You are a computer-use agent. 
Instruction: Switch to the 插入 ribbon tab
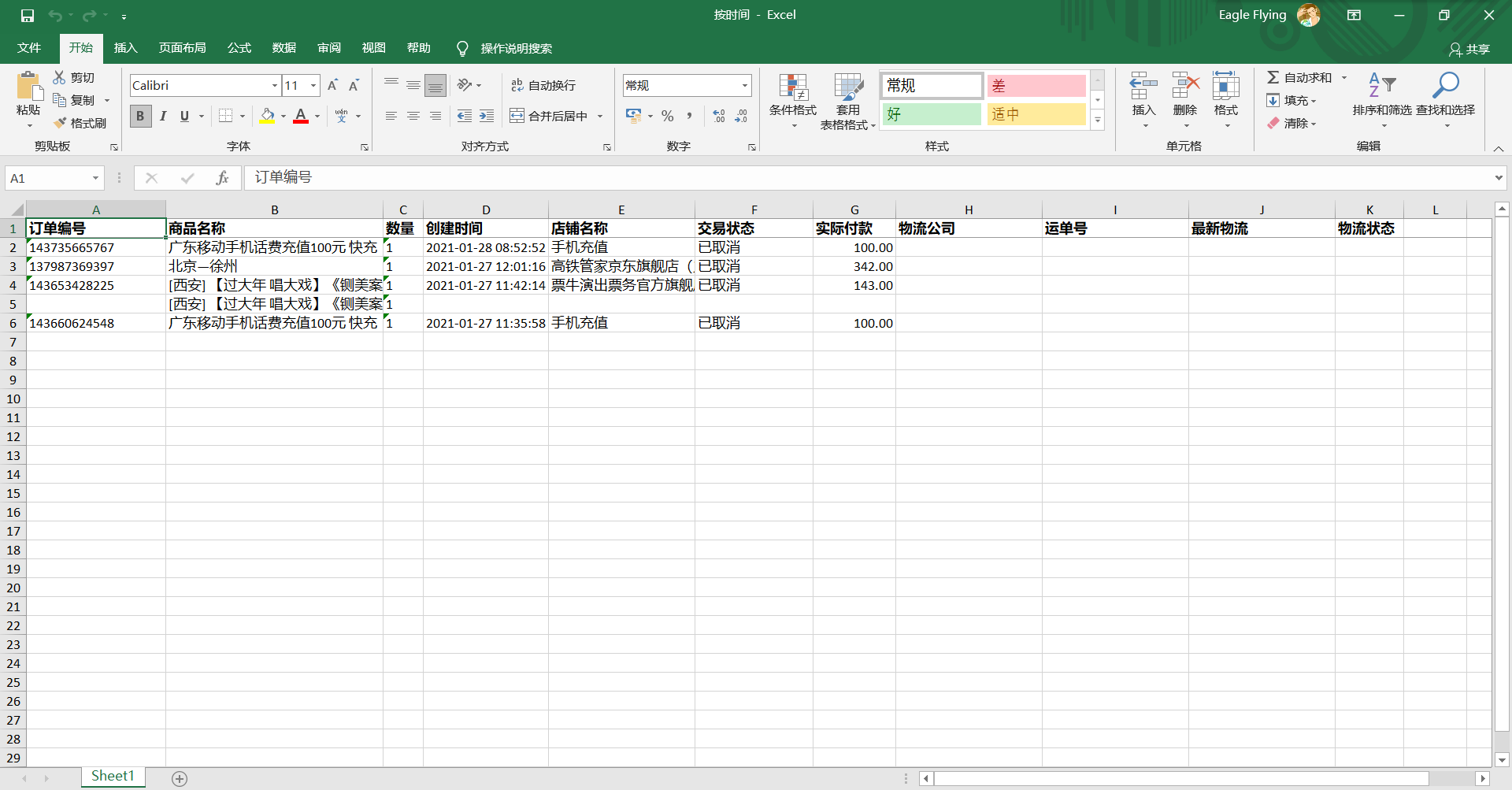tap(125, 48)
